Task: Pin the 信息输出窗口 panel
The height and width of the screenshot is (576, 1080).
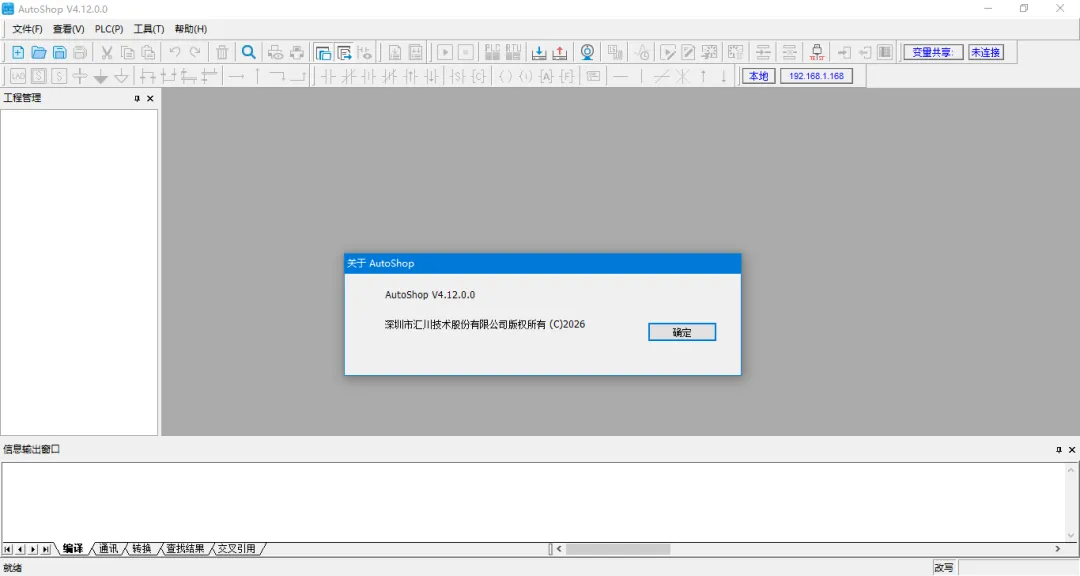Action: [x=1059, y=450]
